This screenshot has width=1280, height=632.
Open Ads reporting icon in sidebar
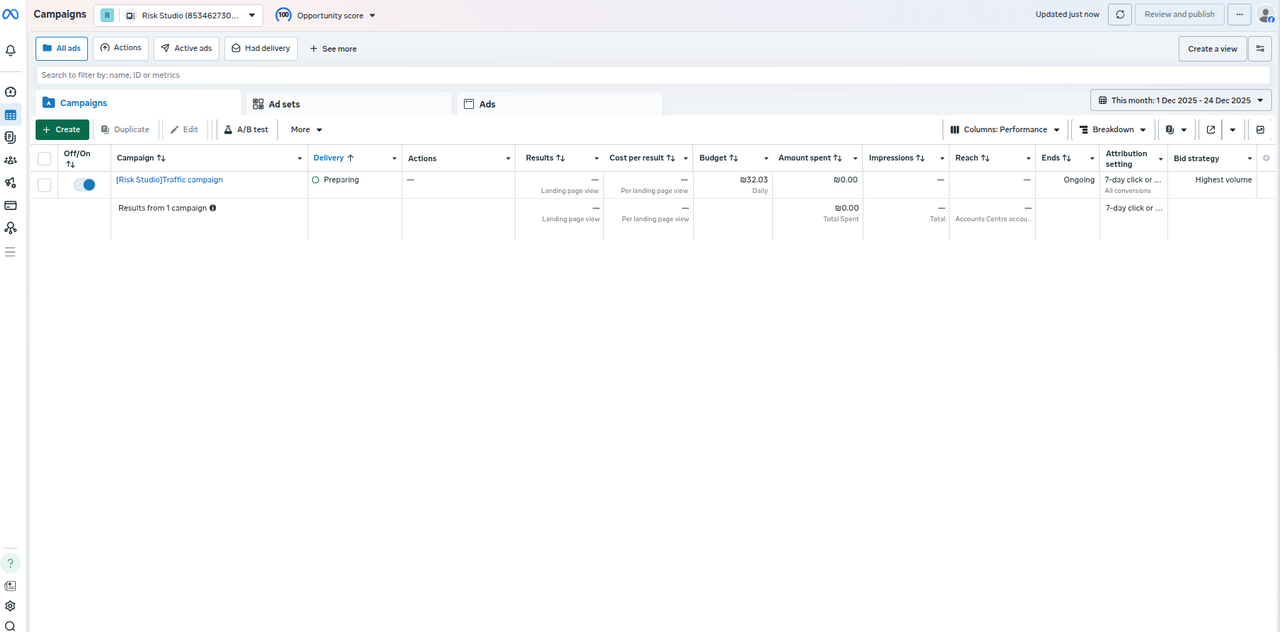[x=11, y=137]
